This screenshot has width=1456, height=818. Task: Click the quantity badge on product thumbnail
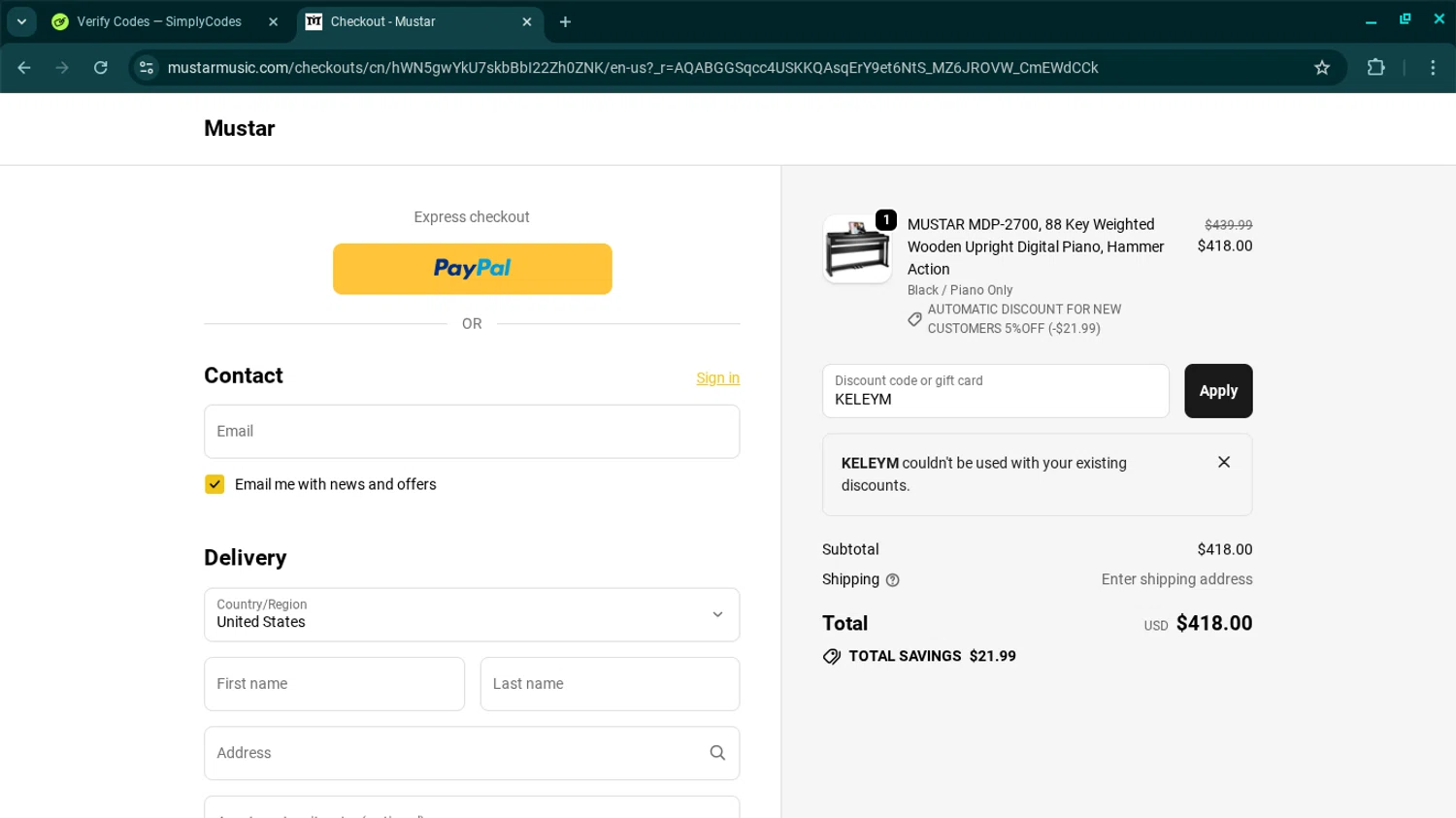(x=886, y=220)
